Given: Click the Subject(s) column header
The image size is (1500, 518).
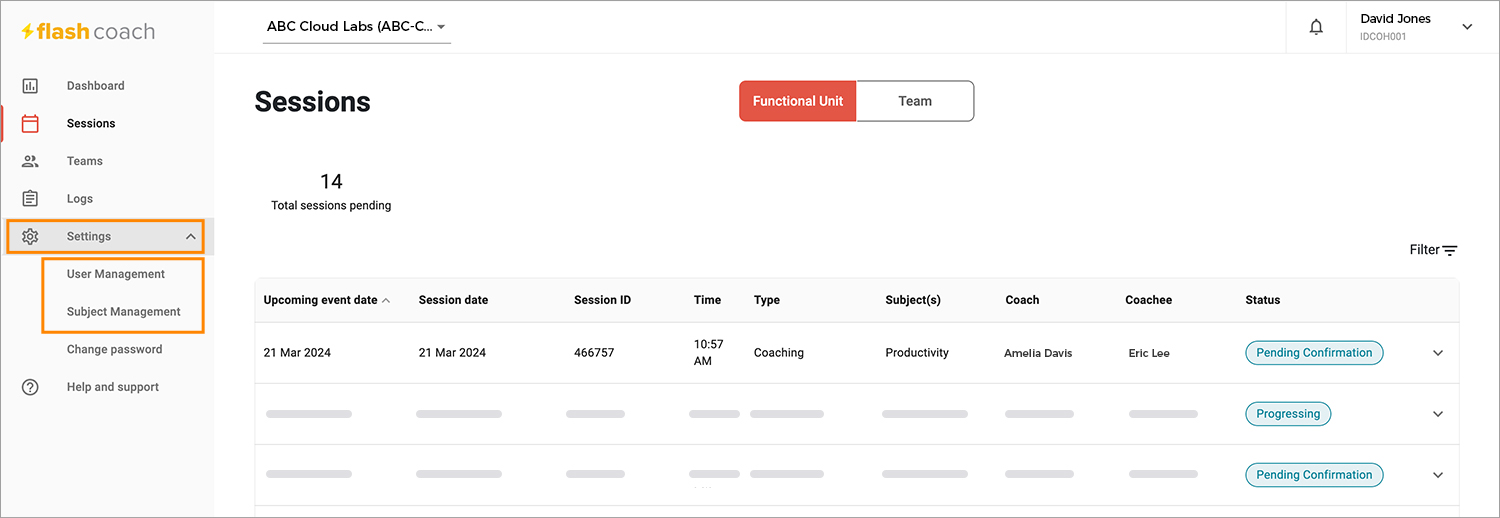Looking at the screenshot, I should click(913, 300).
